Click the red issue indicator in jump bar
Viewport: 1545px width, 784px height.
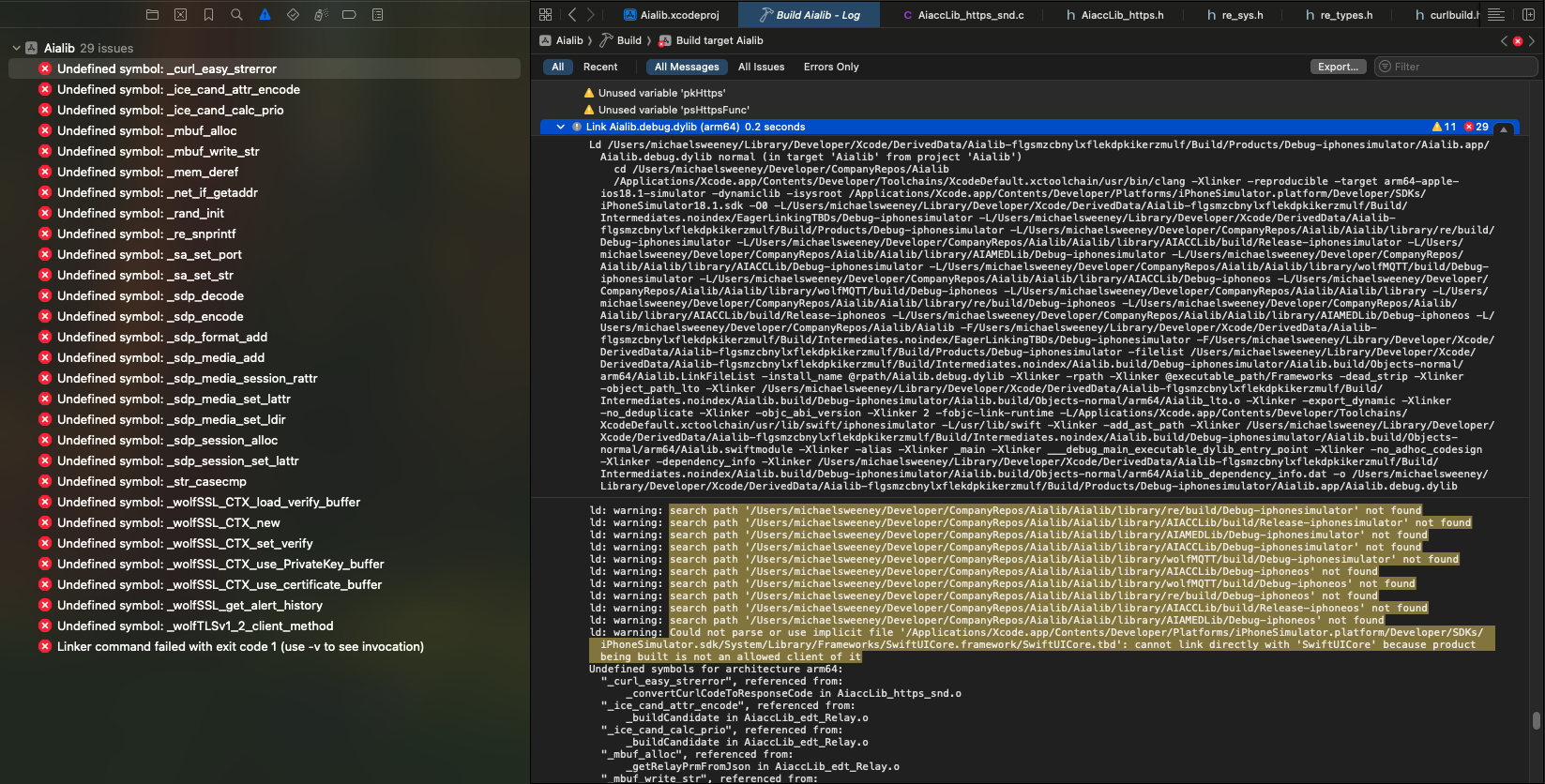(x=1518, y=41)
